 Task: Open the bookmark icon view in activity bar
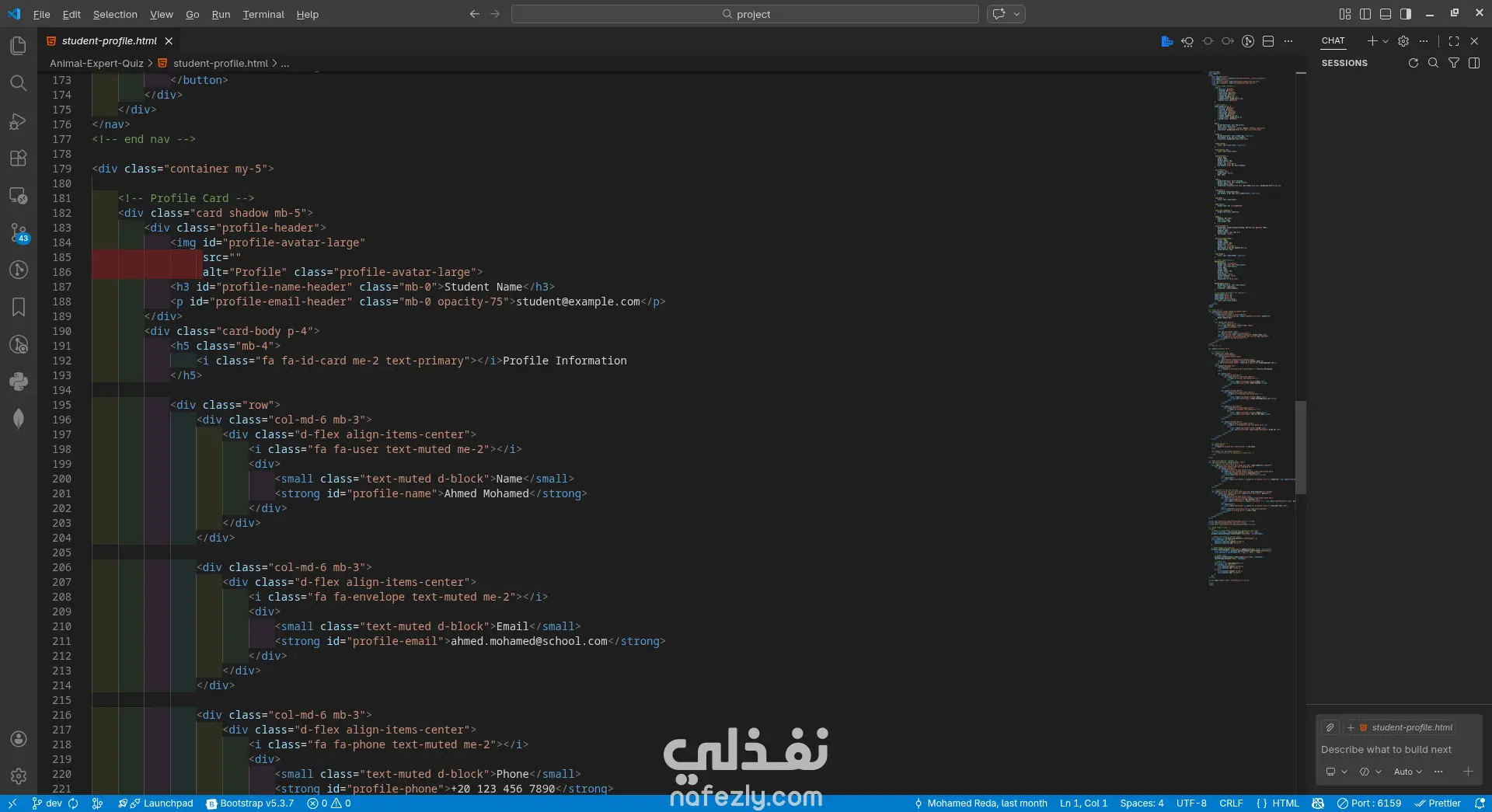point(19,307)
